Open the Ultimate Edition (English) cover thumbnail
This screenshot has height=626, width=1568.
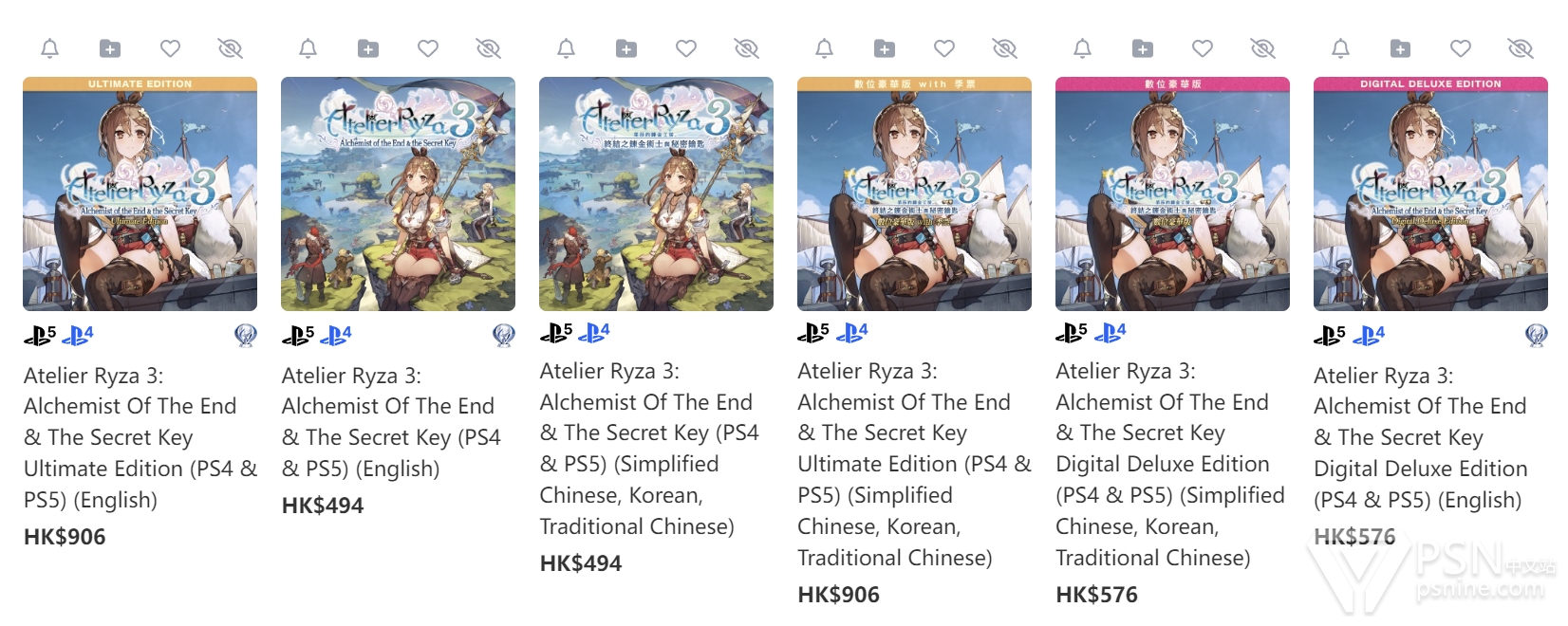[140, 194]
